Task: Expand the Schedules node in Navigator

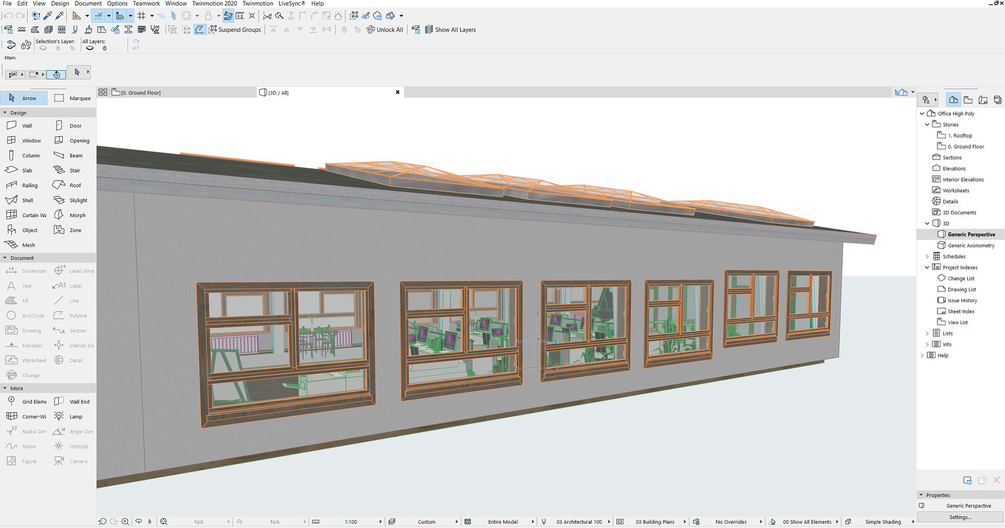Action: 927,256
